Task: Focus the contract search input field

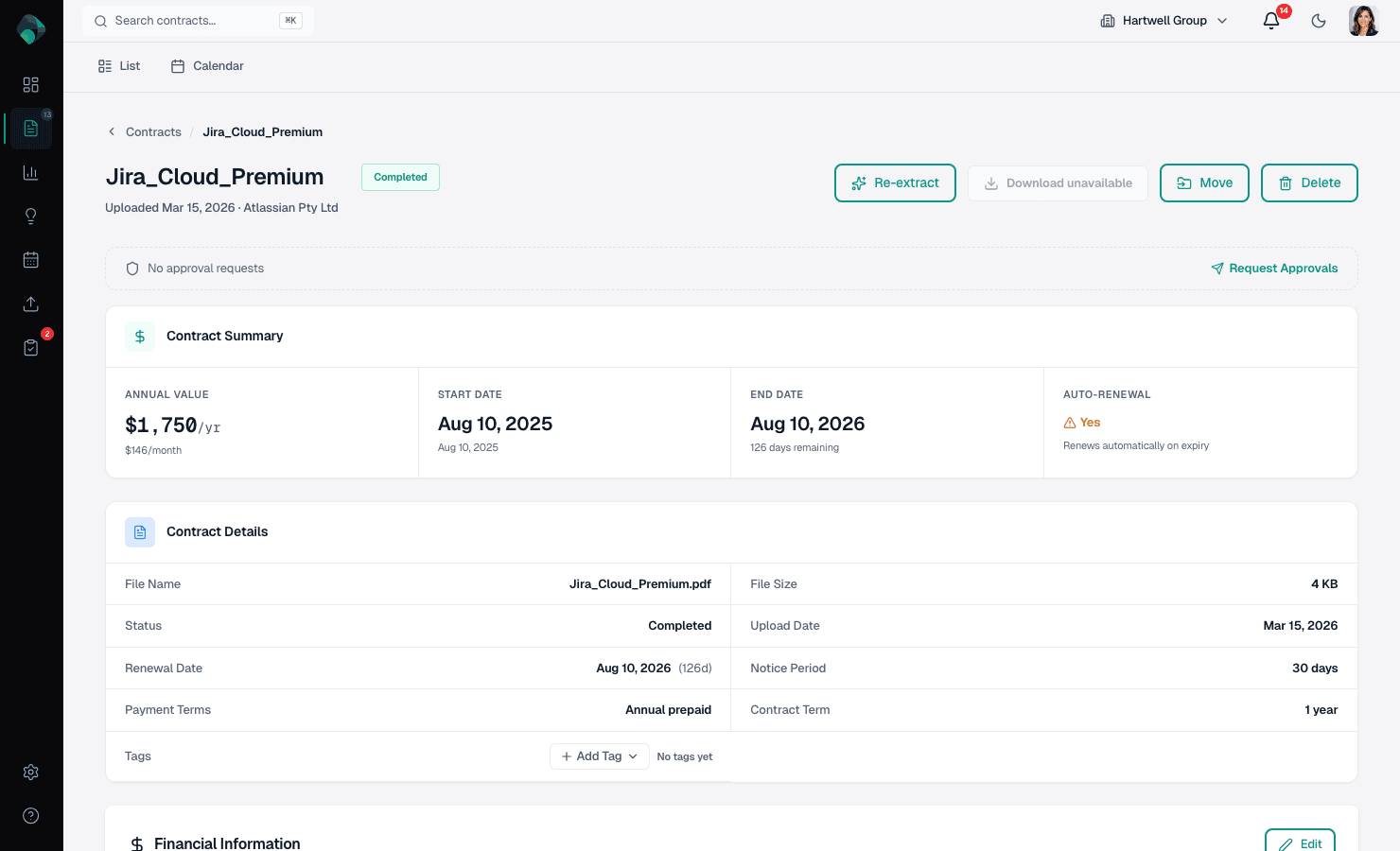Action: pyautogui.click(x=189, y=20)
